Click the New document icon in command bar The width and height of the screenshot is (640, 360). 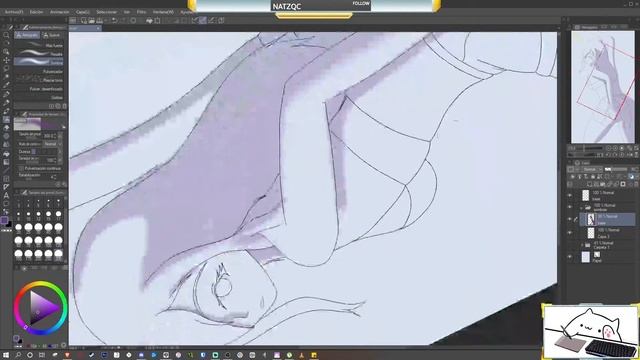(84, 20)
